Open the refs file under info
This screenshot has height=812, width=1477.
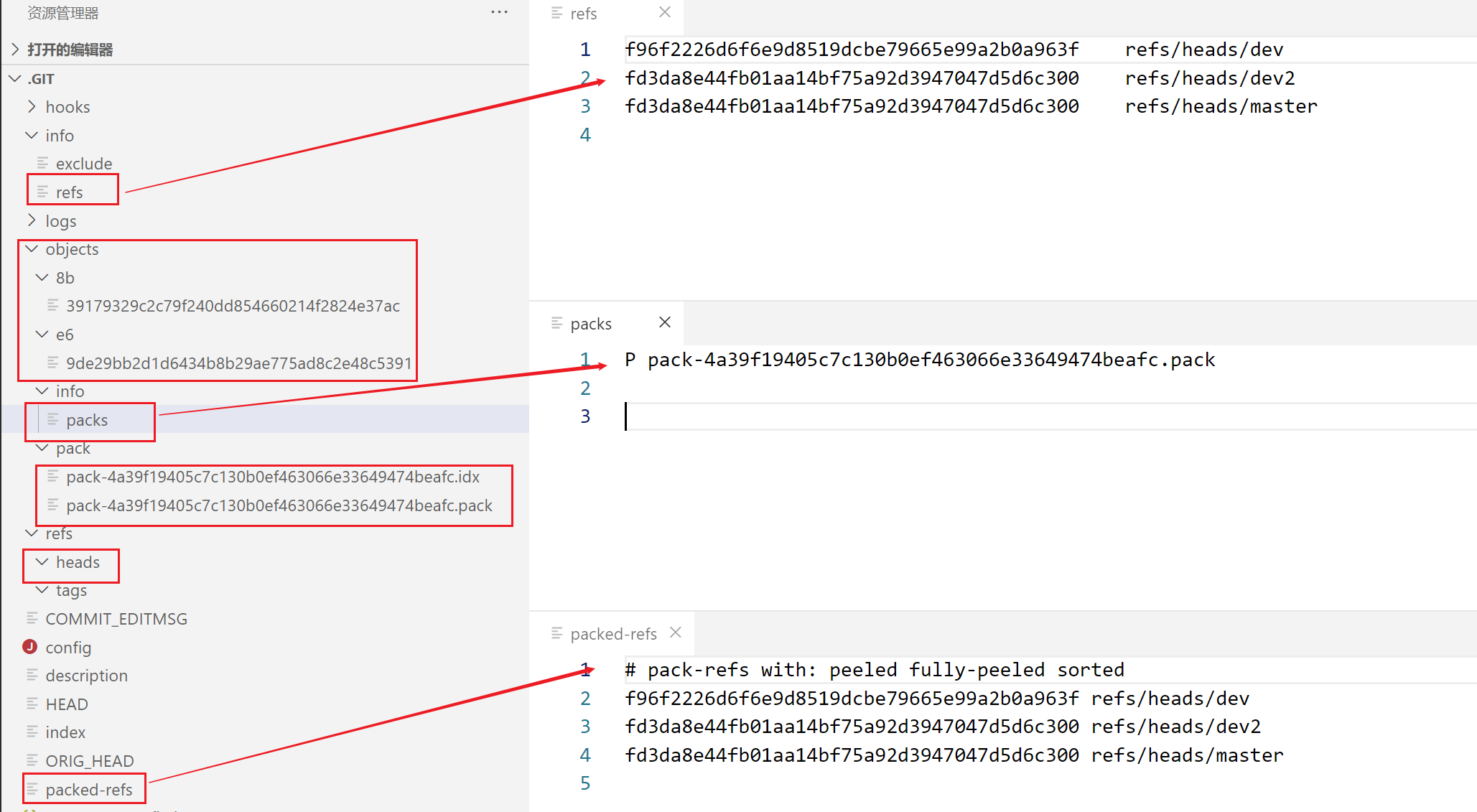pyautogui.click(x=70, y=192)
